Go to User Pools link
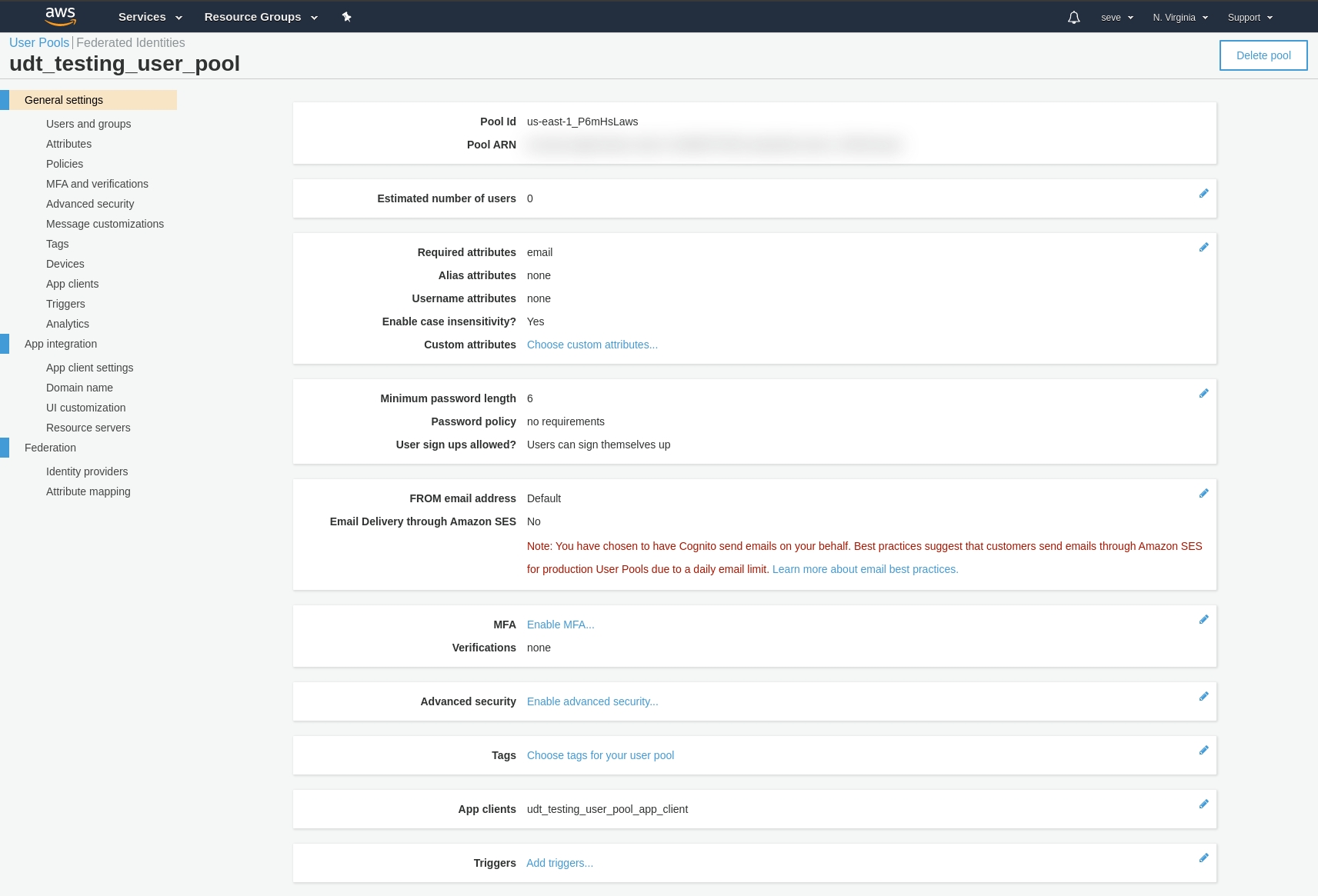Image resolution: width=1318 pixels, height=896 pixels. 39,43
